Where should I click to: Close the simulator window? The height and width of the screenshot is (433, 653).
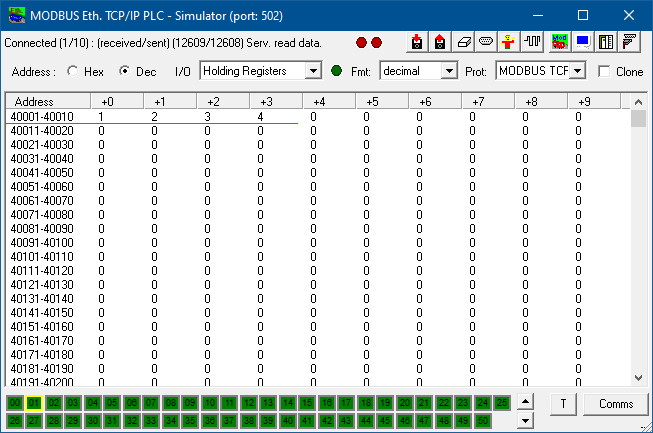tap(629, 15)
